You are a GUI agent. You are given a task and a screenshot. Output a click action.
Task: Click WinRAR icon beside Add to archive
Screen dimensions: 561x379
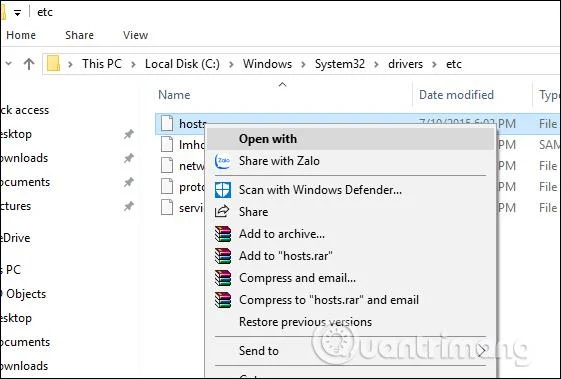tap(223, 234)
